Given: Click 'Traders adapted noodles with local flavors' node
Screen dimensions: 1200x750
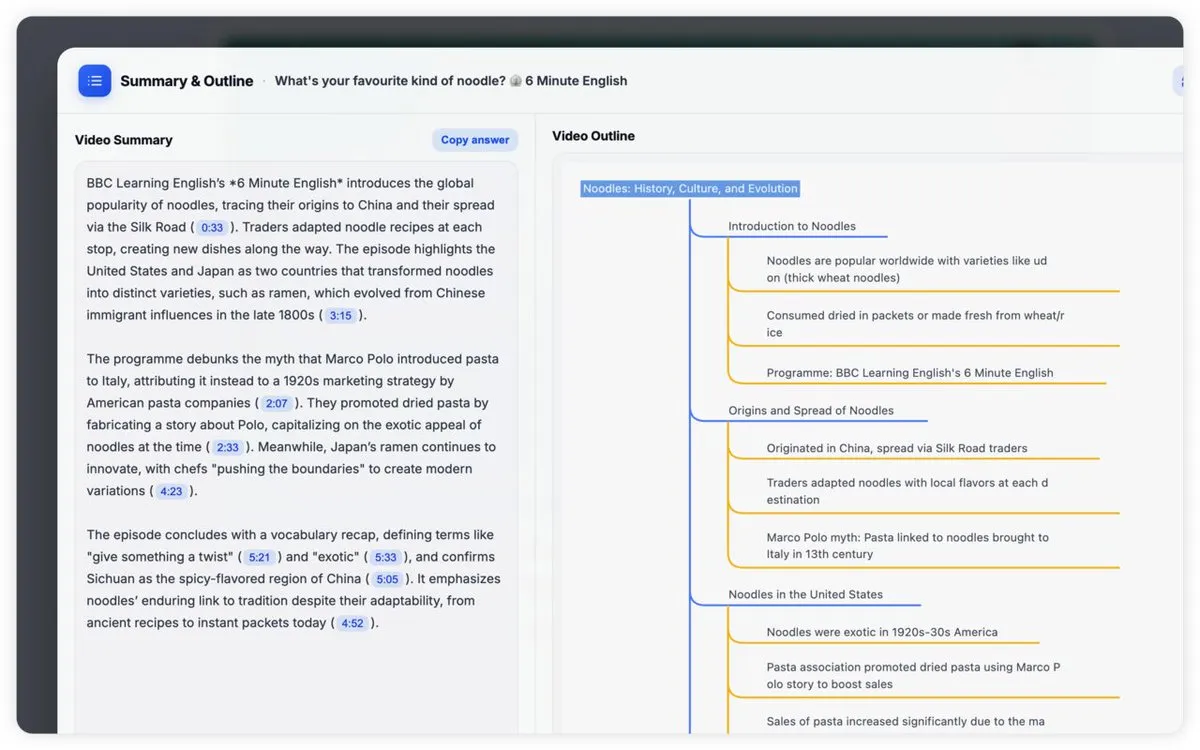Looking at the screenshot, I should [x=907, y=491].
